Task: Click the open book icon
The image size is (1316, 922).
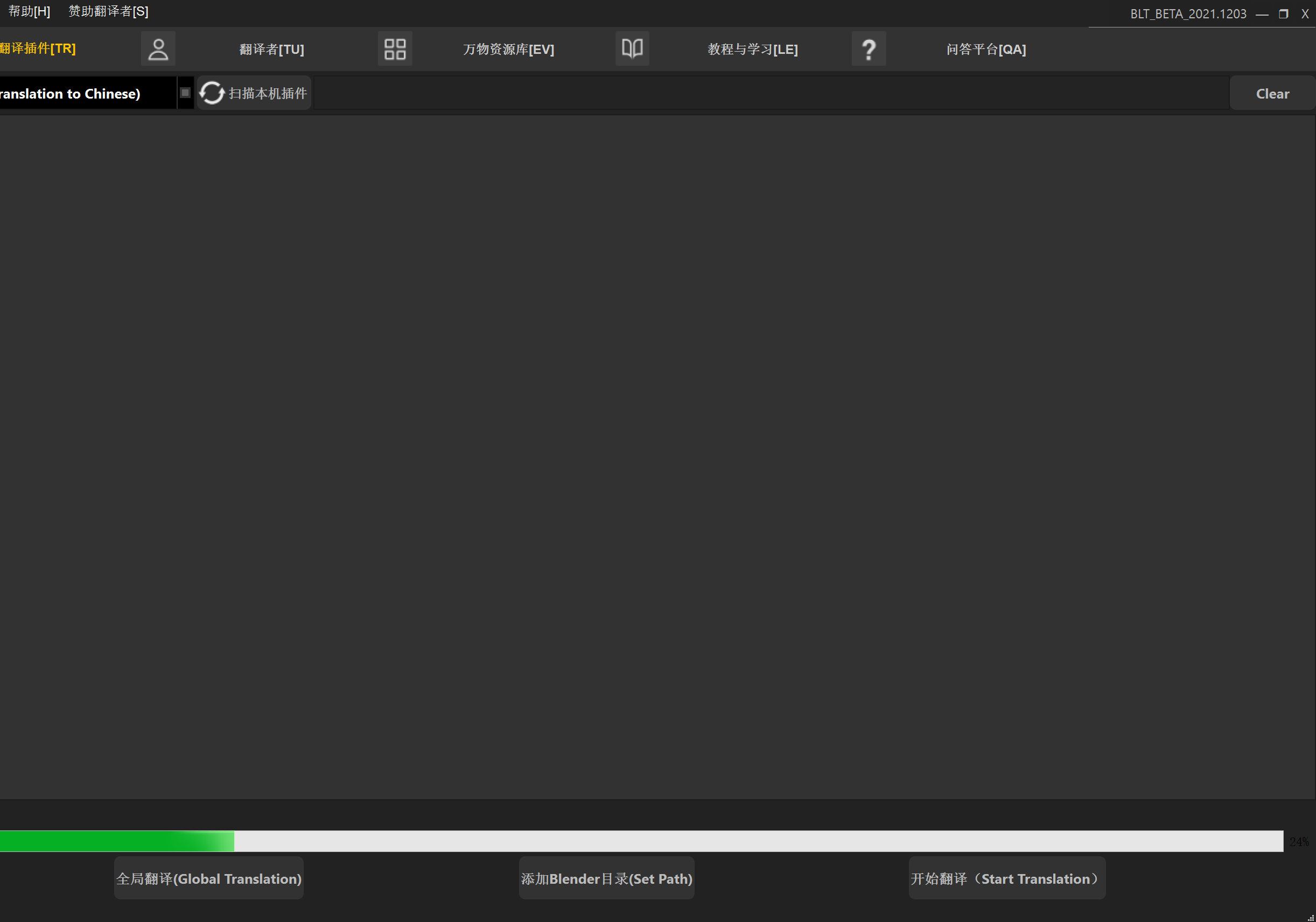Action: pos(632,48)
